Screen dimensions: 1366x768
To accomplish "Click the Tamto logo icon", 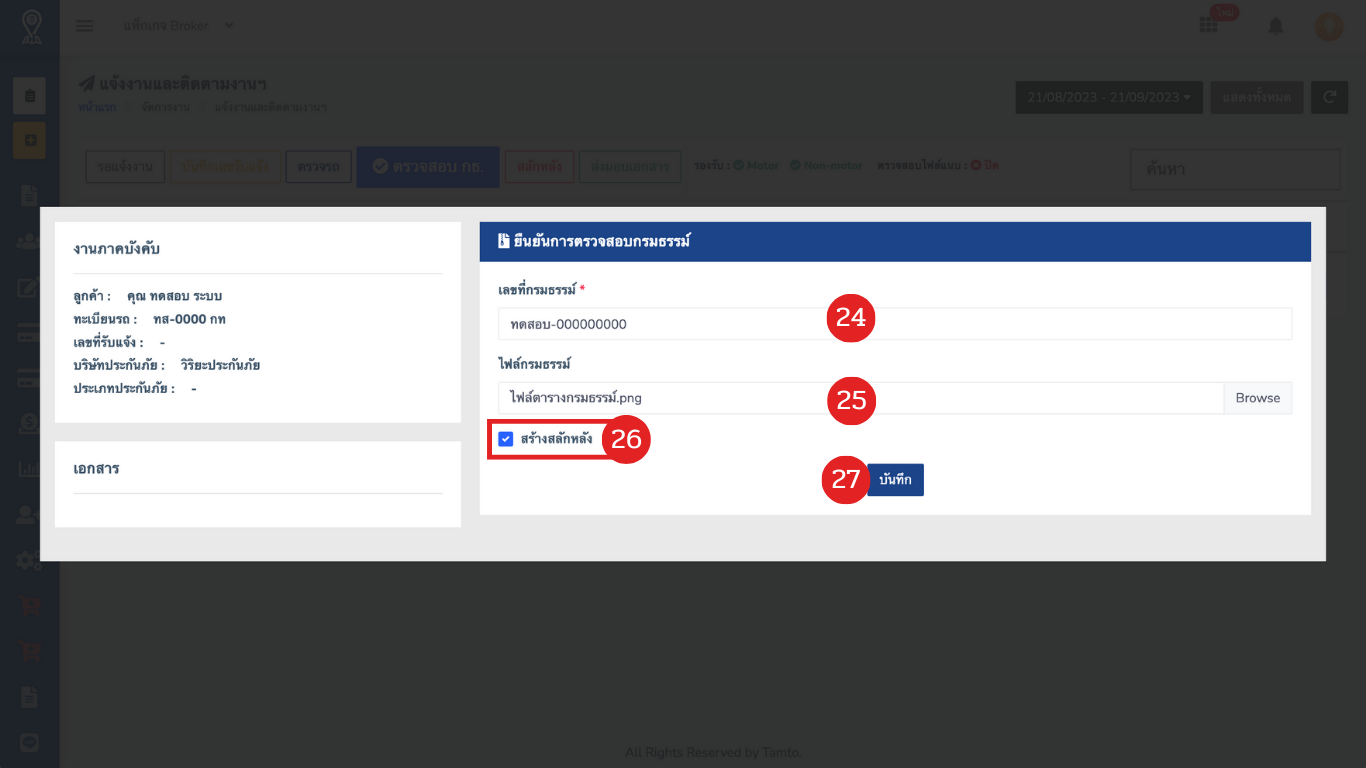I will [x=30, y=27].
